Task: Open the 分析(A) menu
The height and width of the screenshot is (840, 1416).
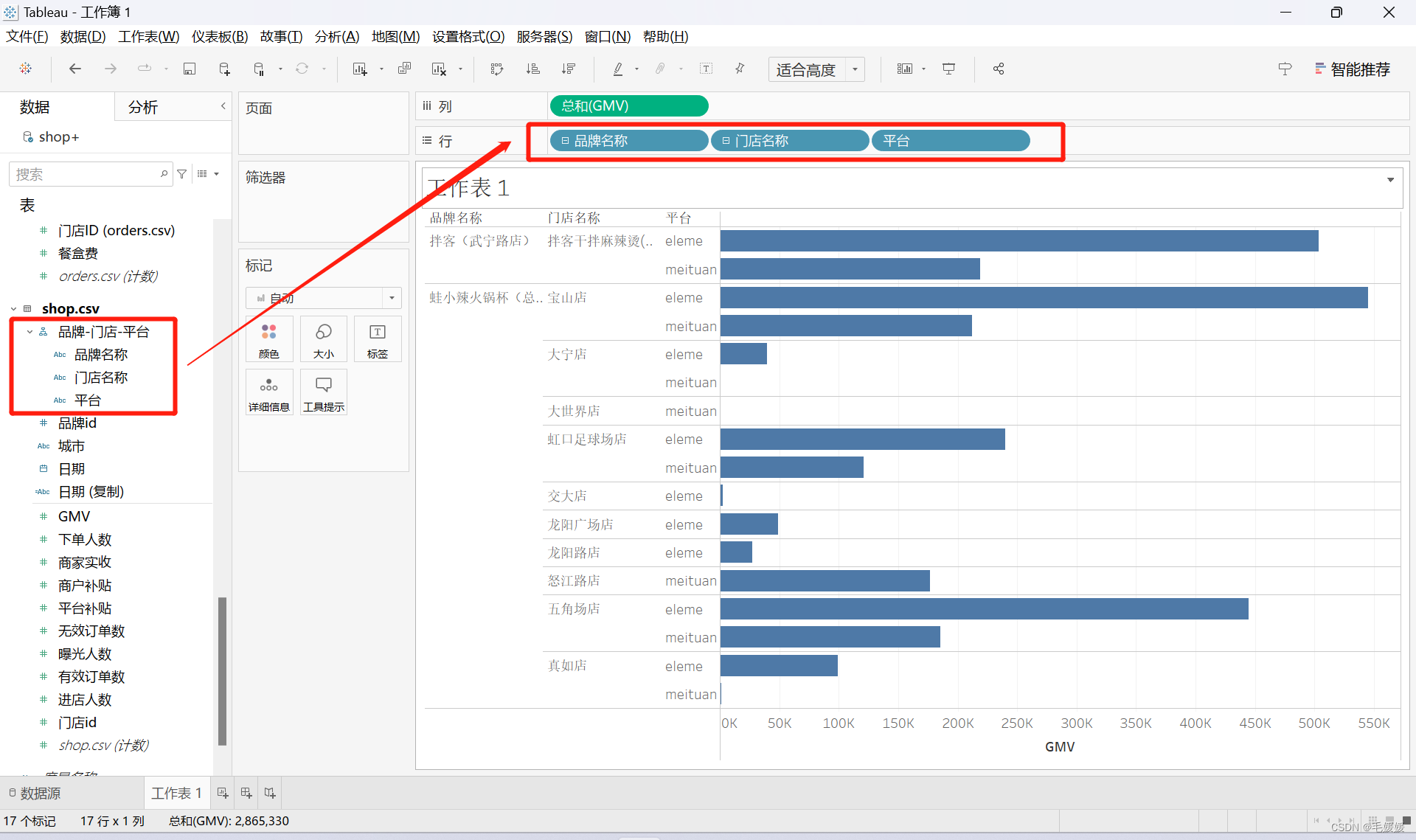Action: 336,36
